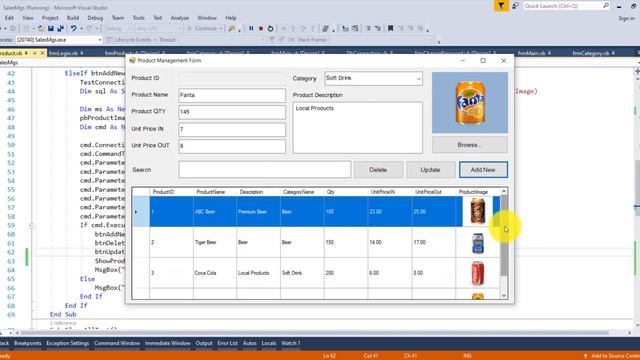Open the Autos panel tab
The image size is (640, 360).
249,343
